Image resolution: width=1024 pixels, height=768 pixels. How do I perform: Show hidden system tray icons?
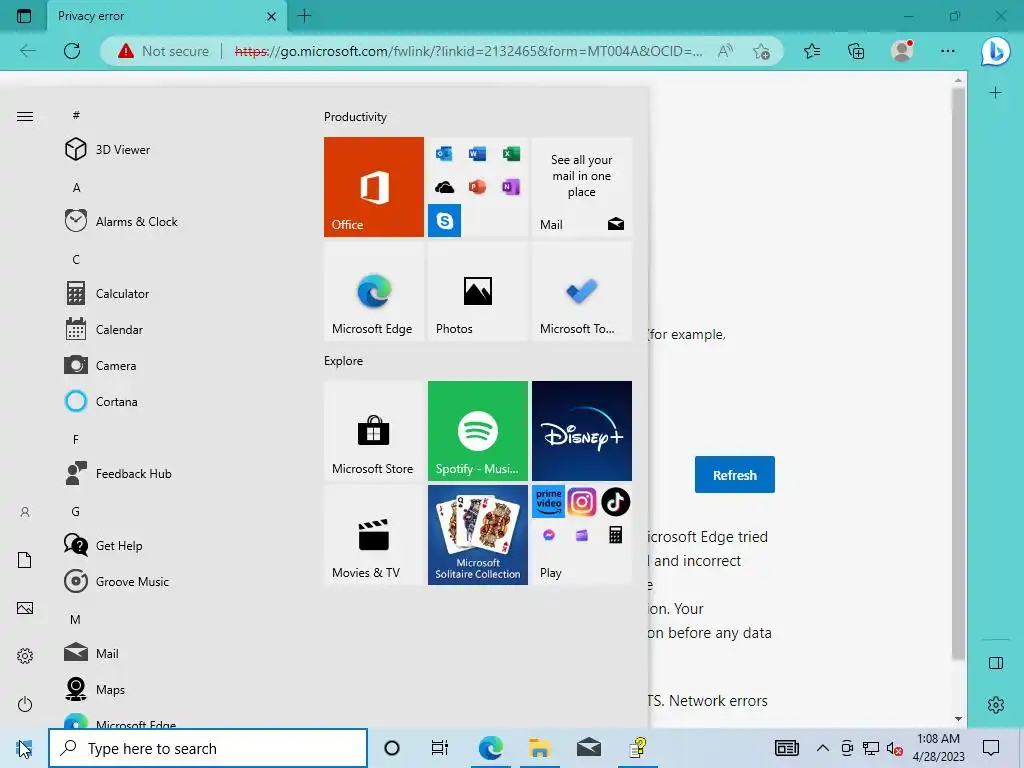pyautogui.click(x=823, y=748)
